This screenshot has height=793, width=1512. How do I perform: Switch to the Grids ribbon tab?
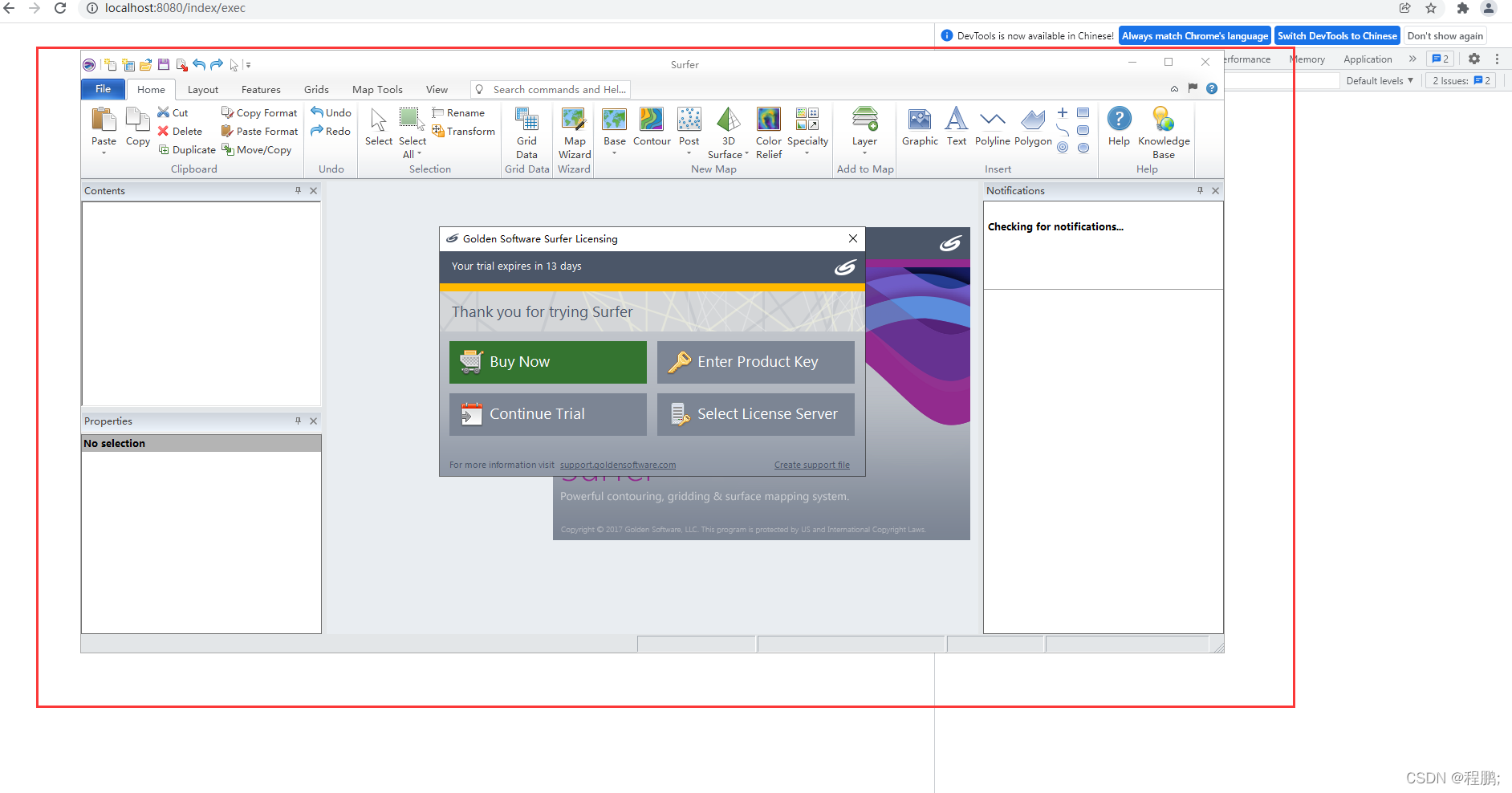pos(316,90)
